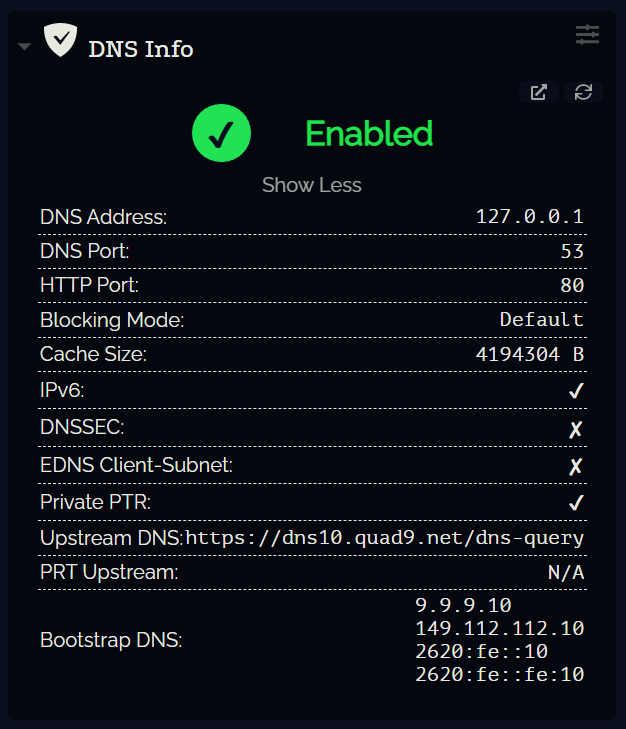Click bootstrap DNS entry 2620:fe::fe:10
The height and width of the screenshot is (729, 626).
[499, 674]
